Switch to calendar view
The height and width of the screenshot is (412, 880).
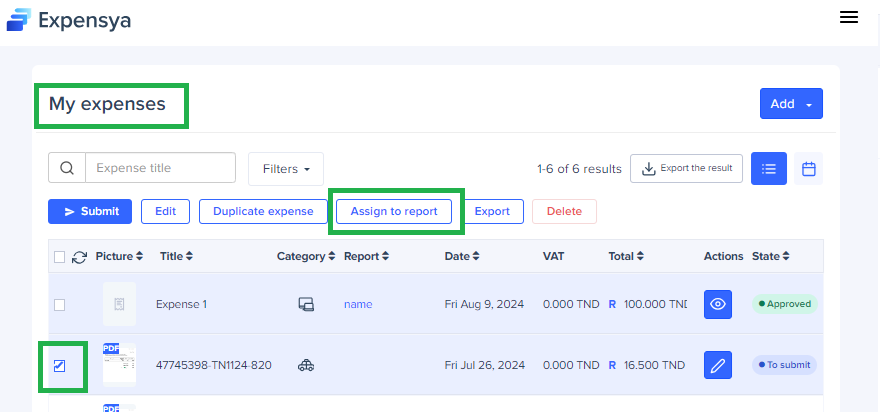click(x=808, y=169)
